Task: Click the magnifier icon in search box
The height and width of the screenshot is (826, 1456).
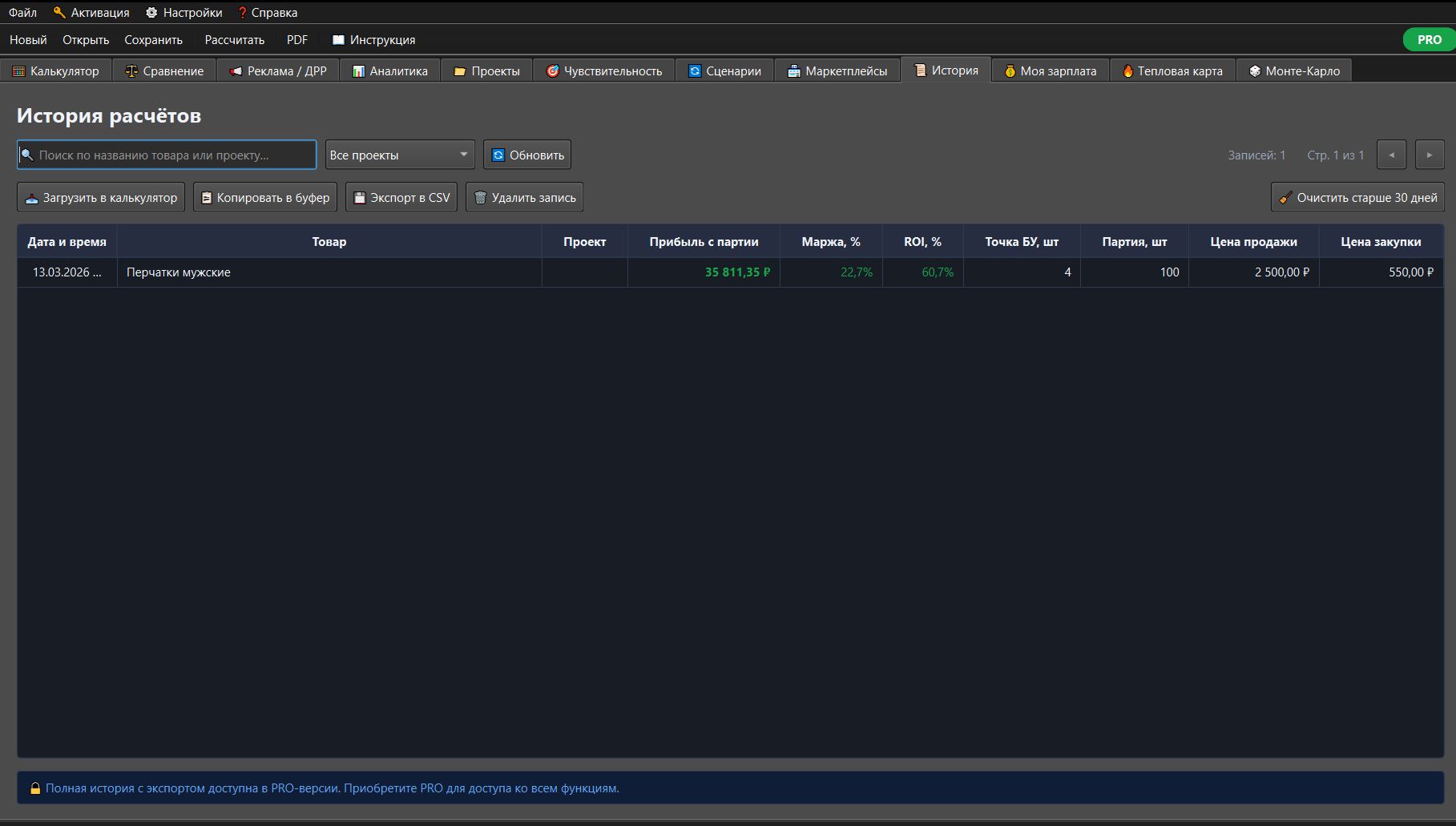Action: coord(27,155)
